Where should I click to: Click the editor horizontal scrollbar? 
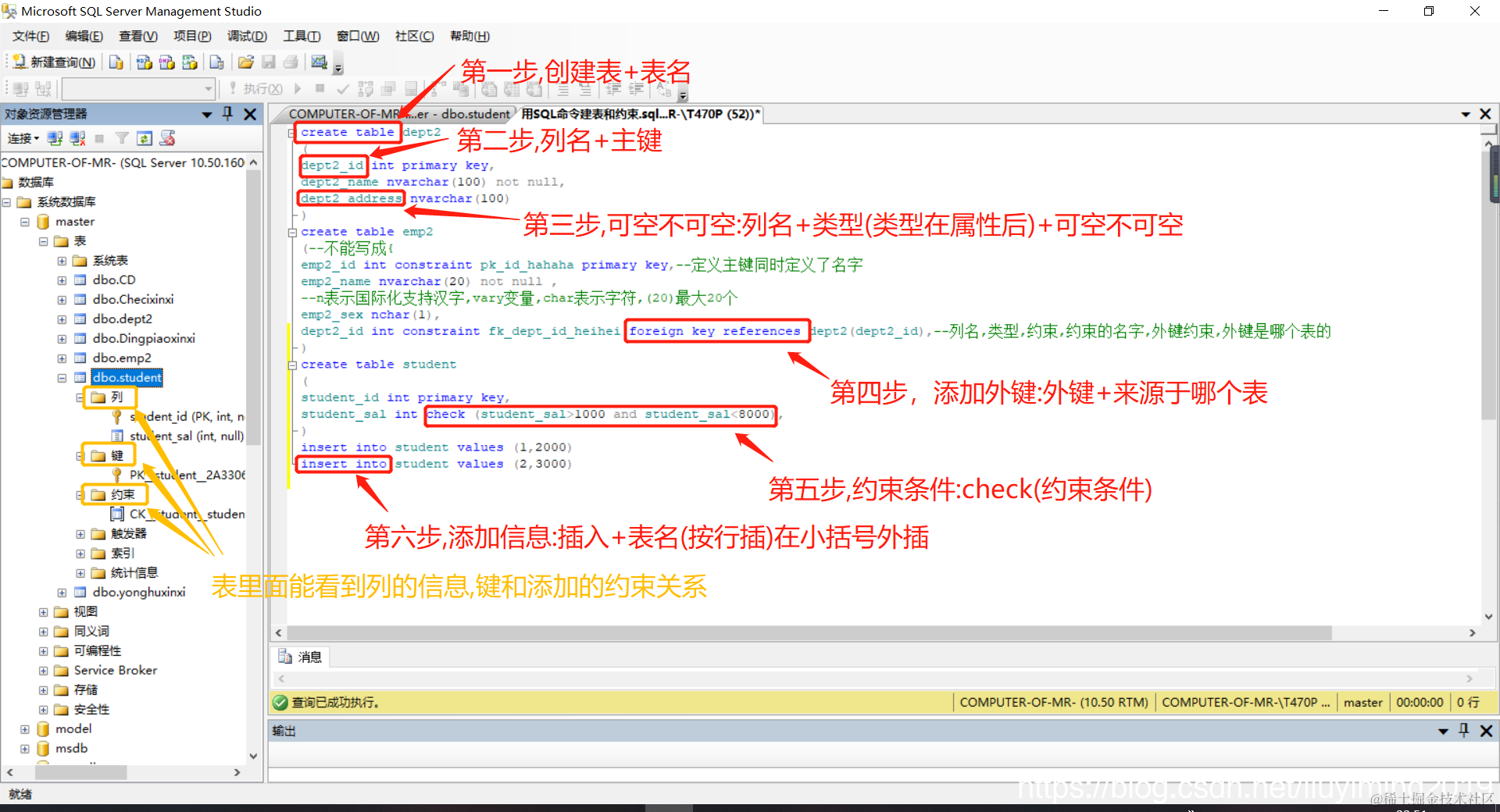[809, 633]
